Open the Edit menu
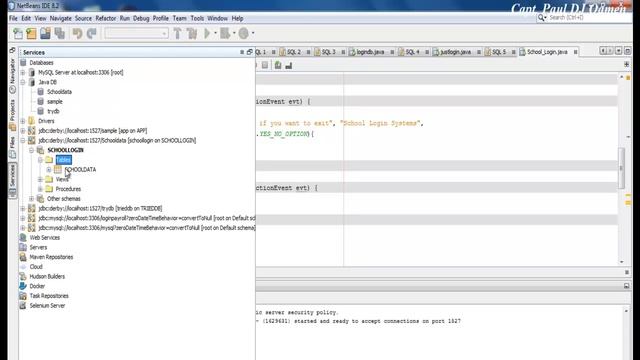Viewport: 640px width, 360px height. click(26, 18)
